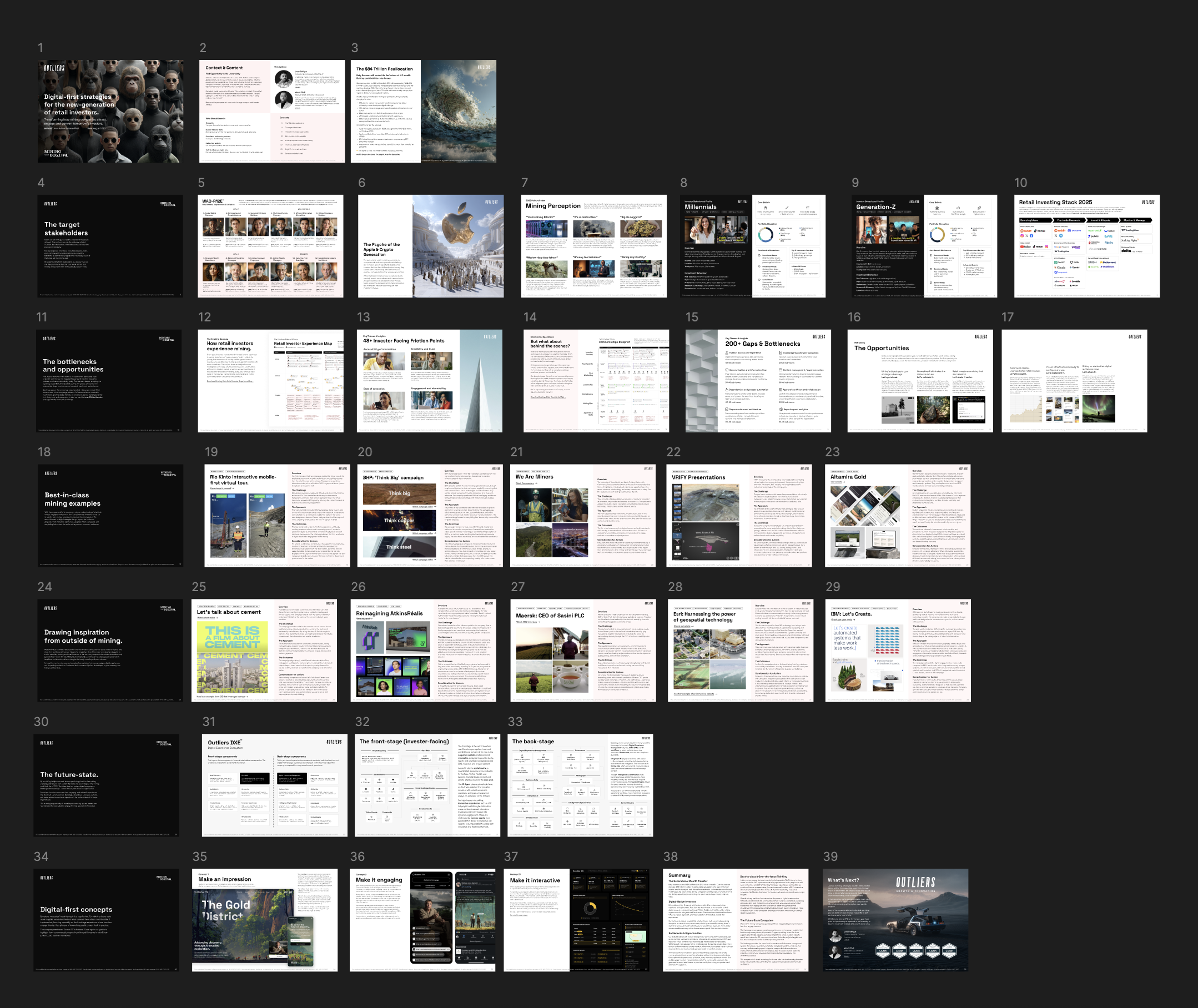Select the Mining Perception slide
Viewport: 1198px width, 1008px height.
tap(593, 246)
